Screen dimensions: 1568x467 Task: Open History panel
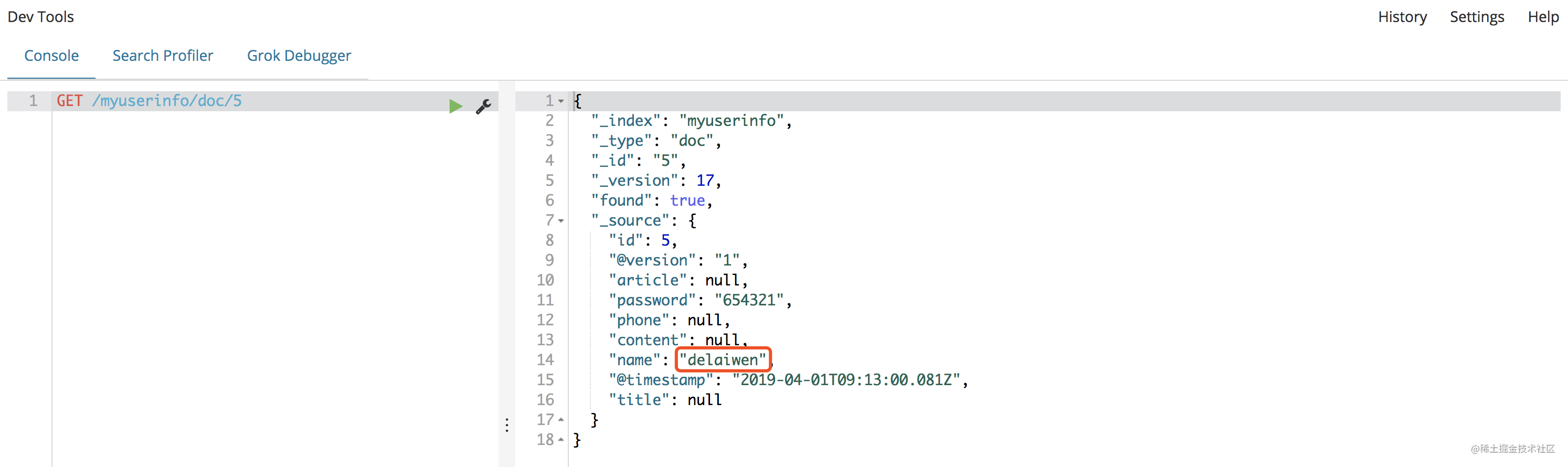click(1402, 17)
